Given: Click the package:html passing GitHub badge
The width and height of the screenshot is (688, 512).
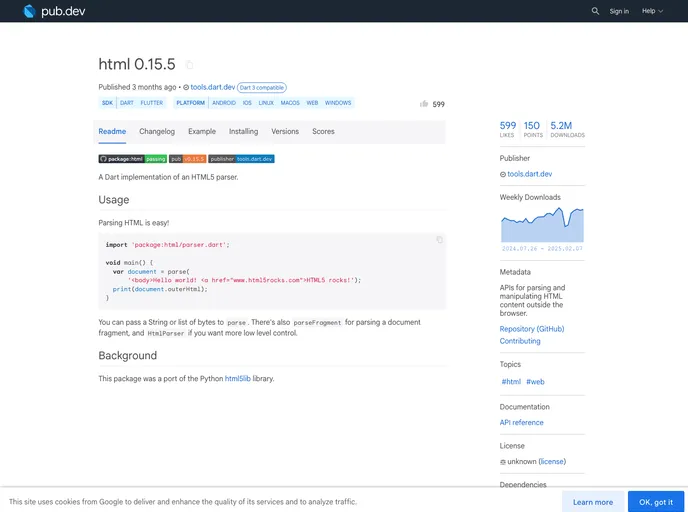Looking at the screenshot, I should (x=133, y=159).
